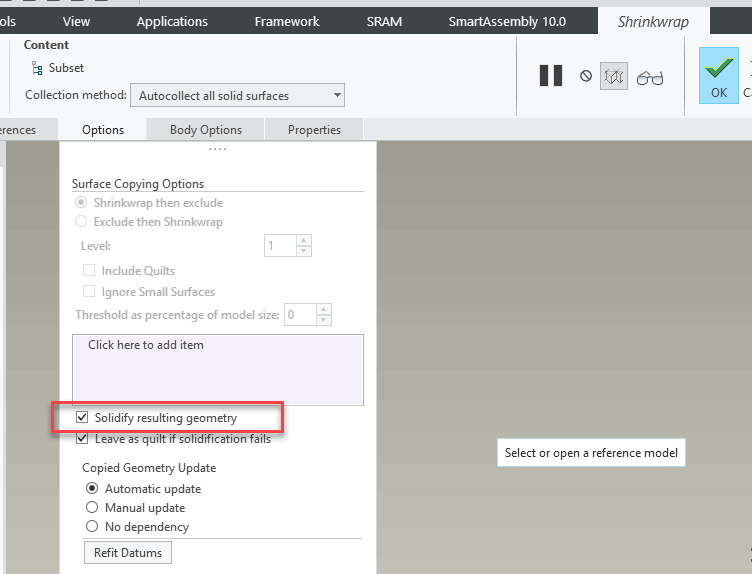
Task: Click the 'Surface Copying Options' heading
Action: (138, 184)
